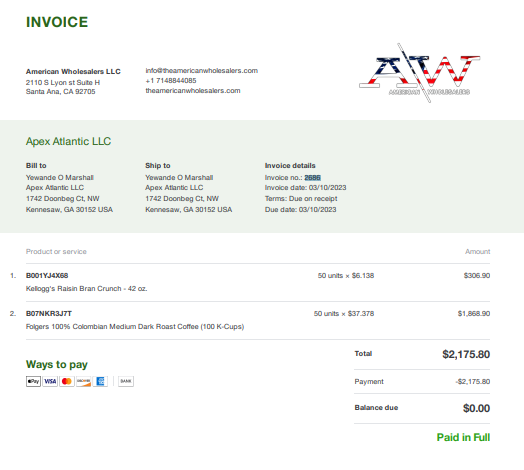Click the $306.90 line amount
524x470 pixels.
click(477, 275)
